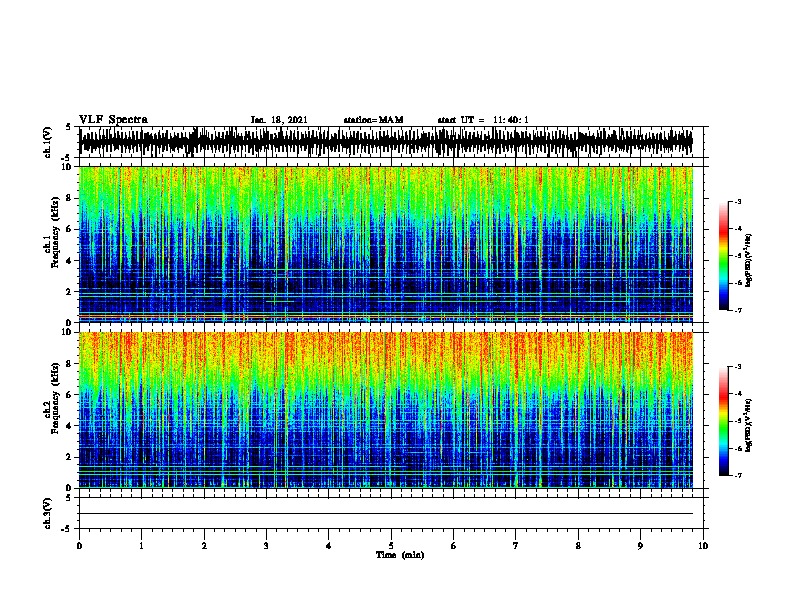
Task: Click the ch.1 frequency spectrogram panel
Action: pos(386,244)
